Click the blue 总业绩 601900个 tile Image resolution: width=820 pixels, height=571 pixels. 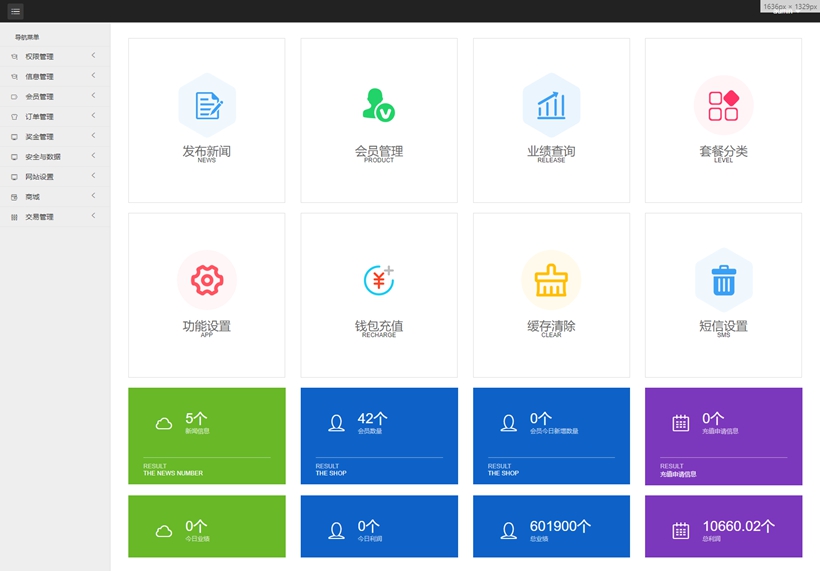551,526
